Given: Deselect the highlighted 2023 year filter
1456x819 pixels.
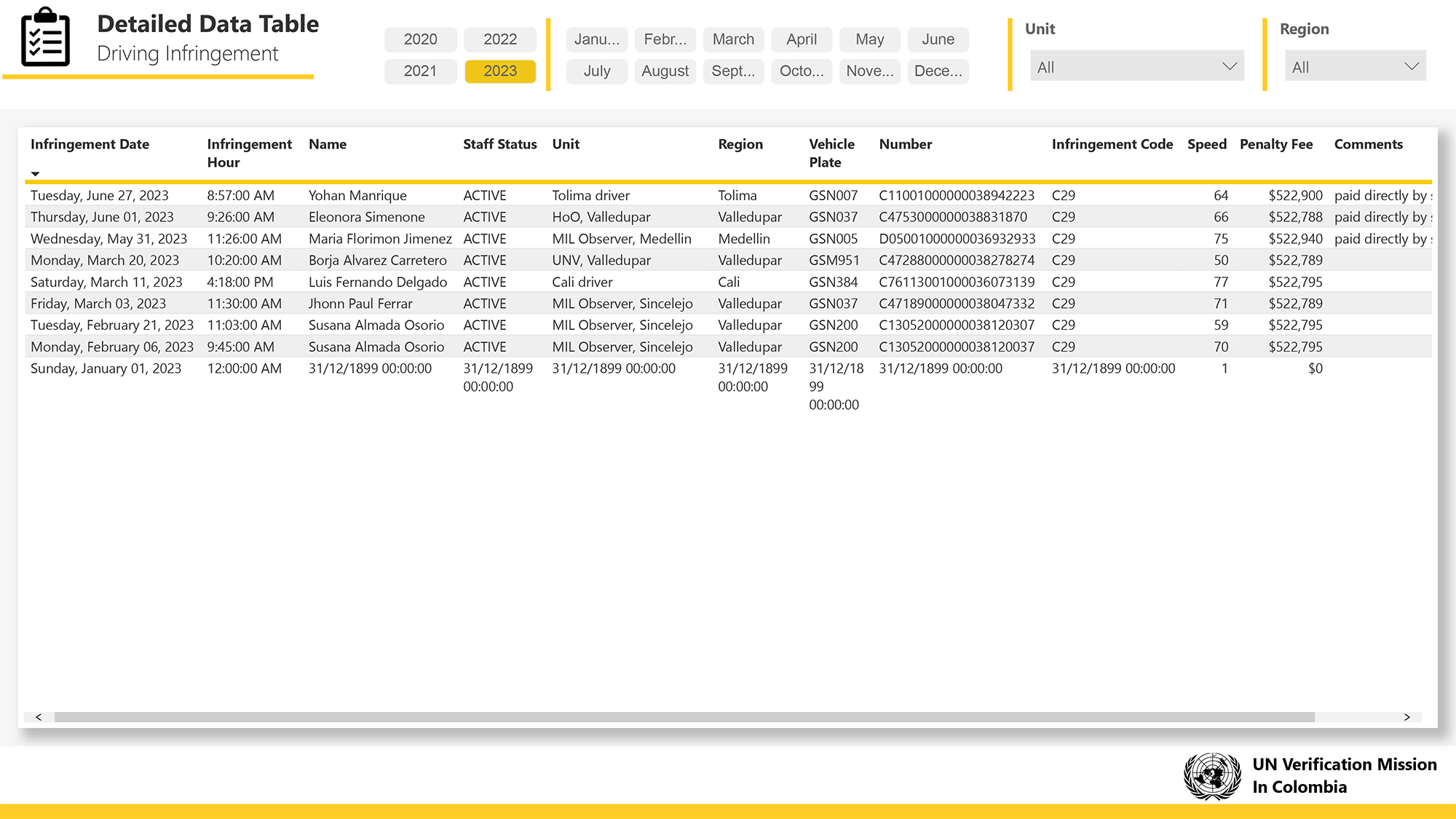Looking at the screenshot, I should [x=500, y=71].
